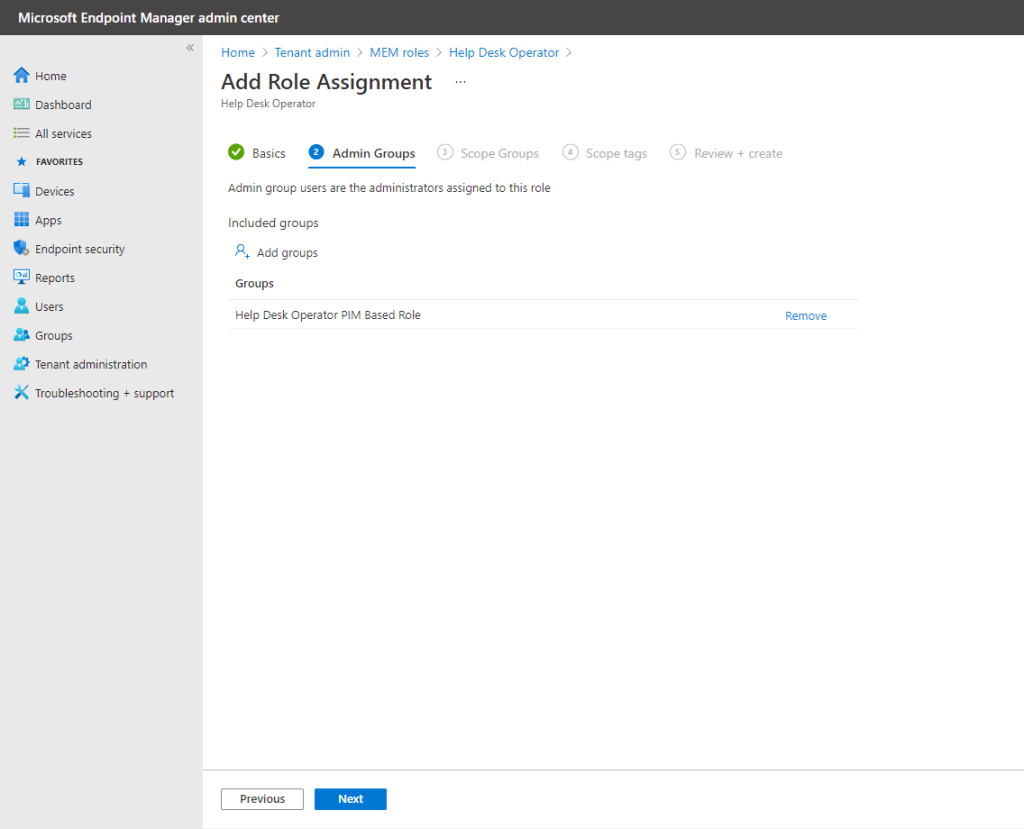Click Add groups link

[276, 253]
